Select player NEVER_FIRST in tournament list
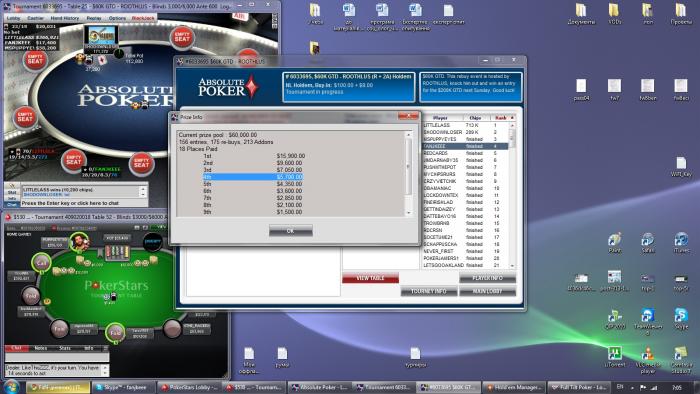 pos(465,251)
